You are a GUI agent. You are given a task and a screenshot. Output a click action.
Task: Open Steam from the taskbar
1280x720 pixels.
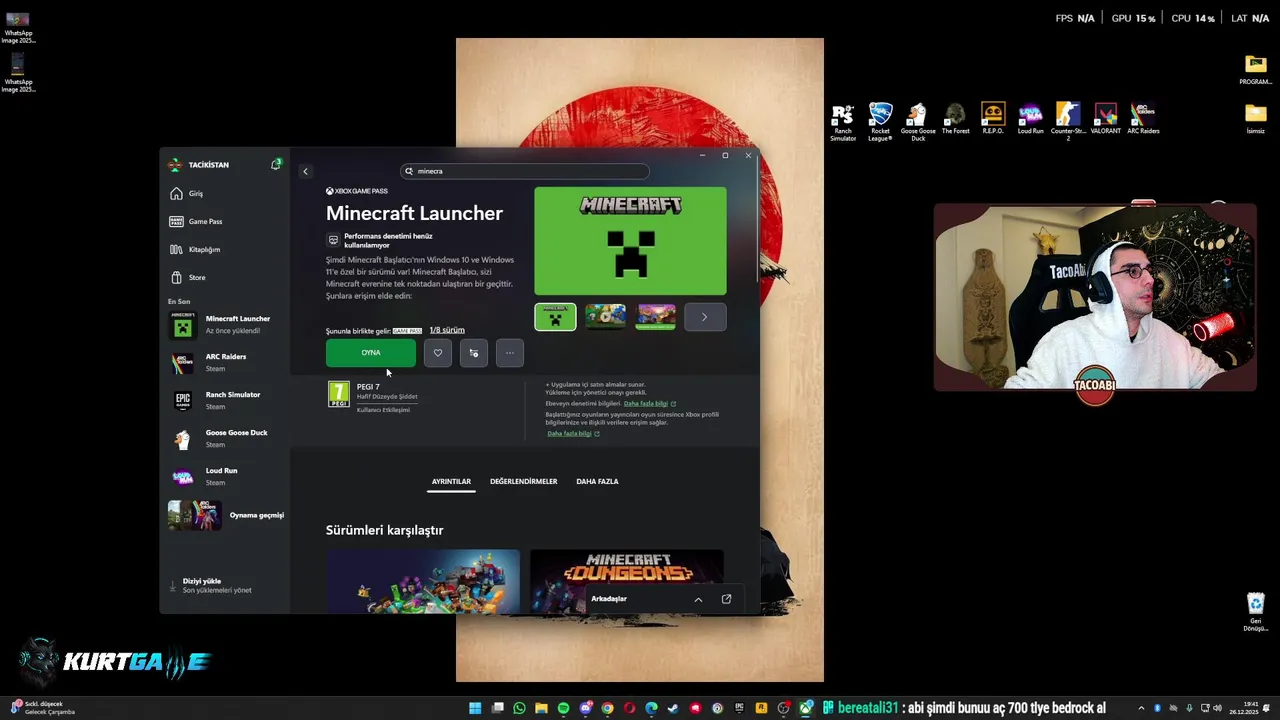tap(673, 708)
